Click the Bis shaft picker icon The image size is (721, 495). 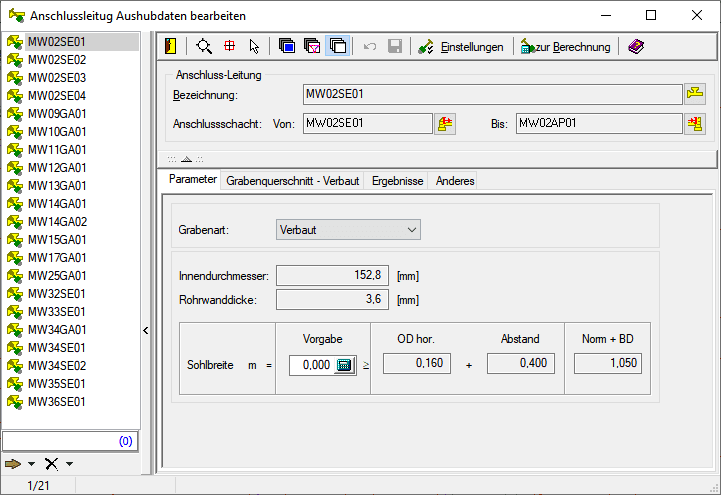(695, 124)
